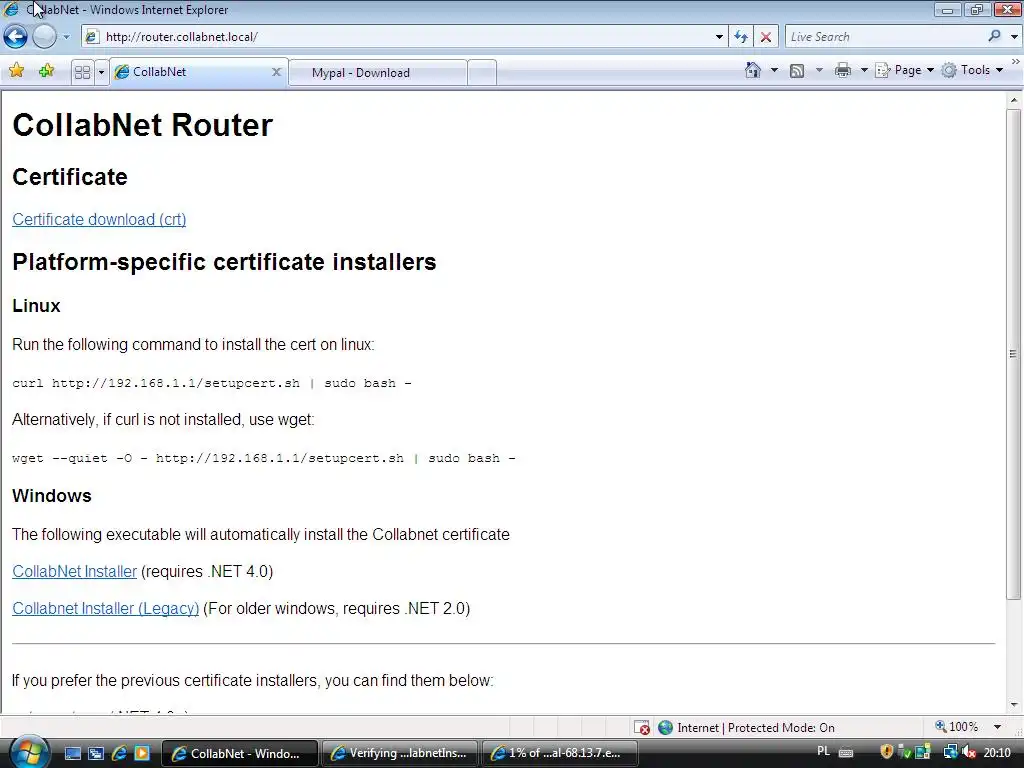
Task: Click Internet Protected Mode status text
Action: coord(756,728)
